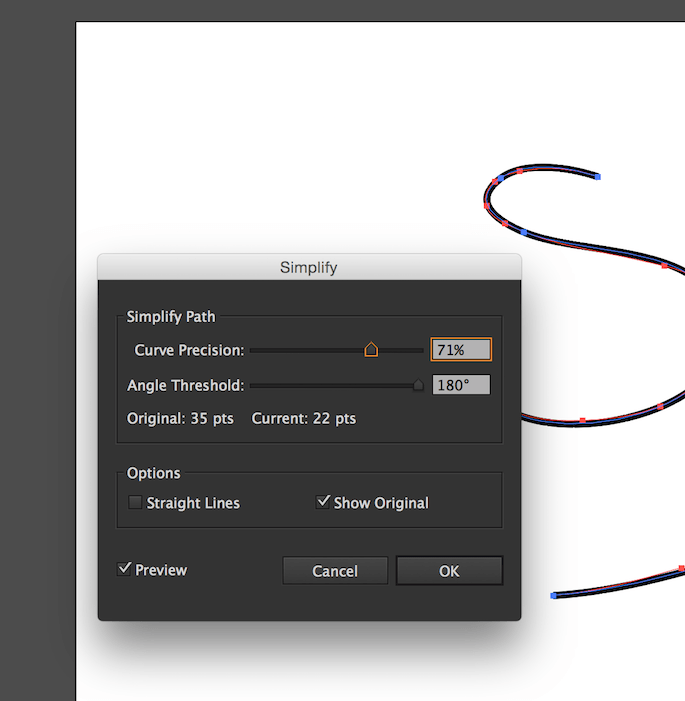Enable the Straight Lines checkbox
The height and width of the screenshot is (701, 685).
(x=136, y=503)
